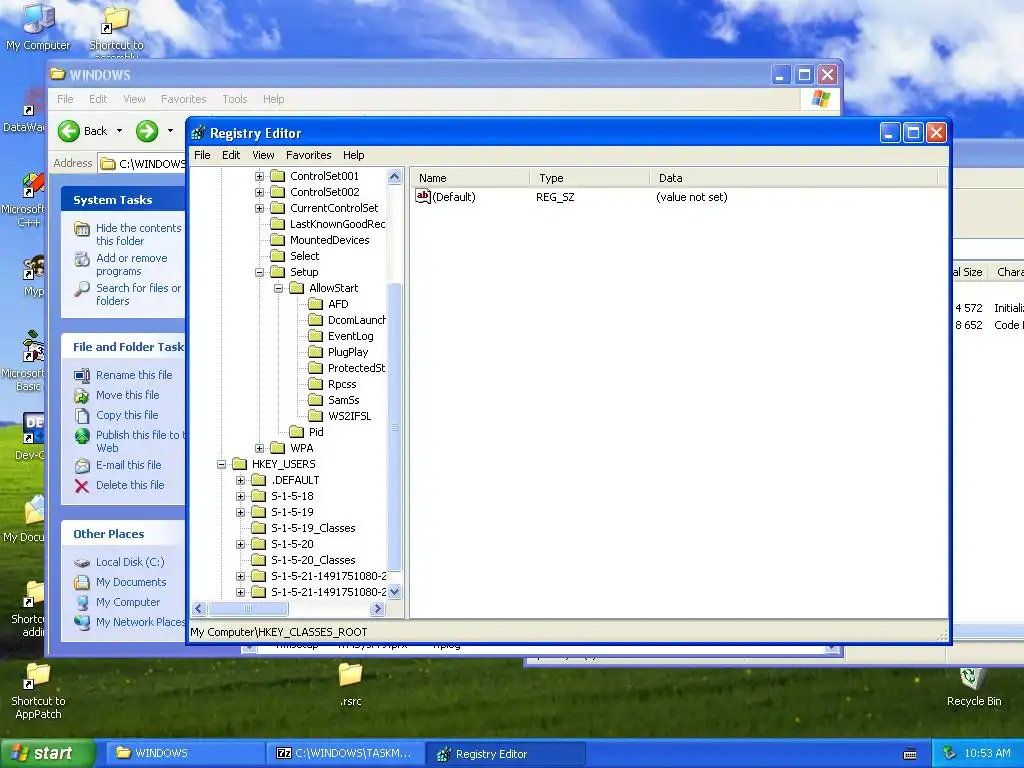Select the WS2IFSL key folder icon
The image size is (1024, 768).
click(316, 416)
